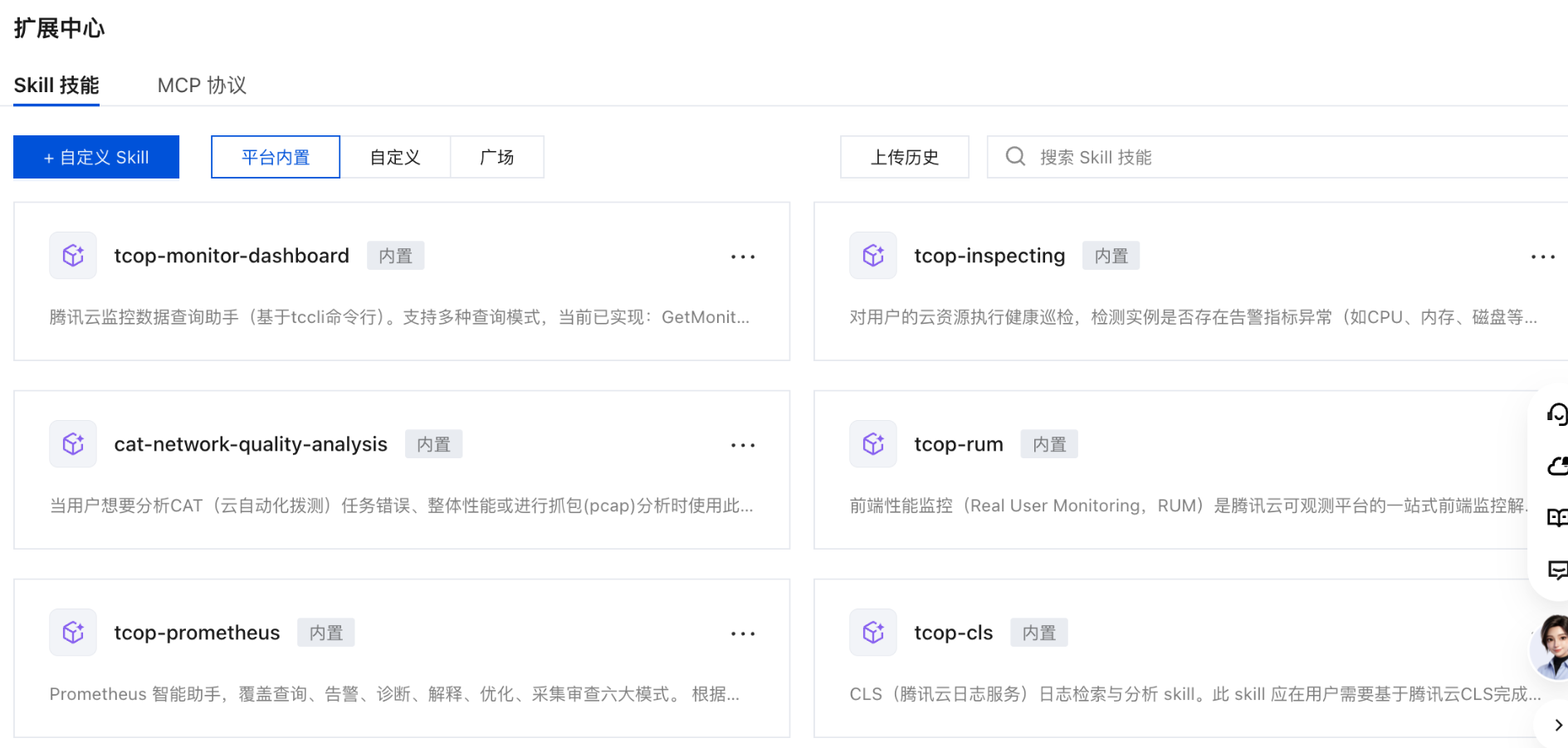The height and width of the screenshot is (748, 1568).
Task: Click the tcop-monitor-dashboard skill name
Action: pyautogui.click(x=232, y=256)
